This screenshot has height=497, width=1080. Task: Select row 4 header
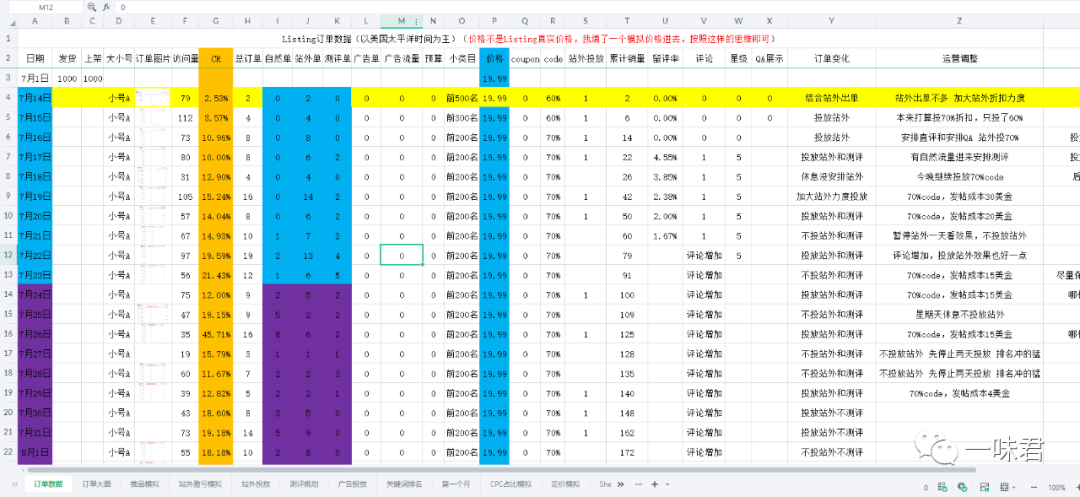8,98
